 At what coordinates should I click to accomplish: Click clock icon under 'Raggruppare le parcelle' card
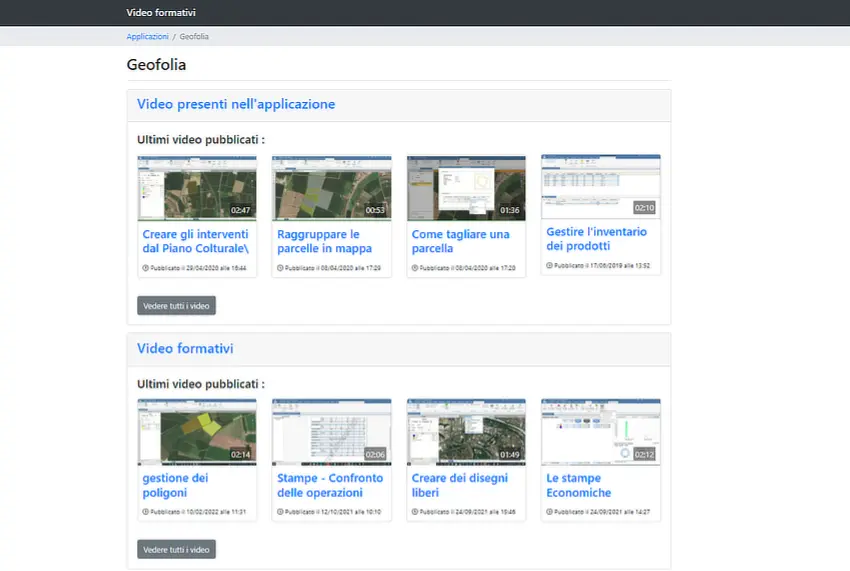[x=280, y=268]
